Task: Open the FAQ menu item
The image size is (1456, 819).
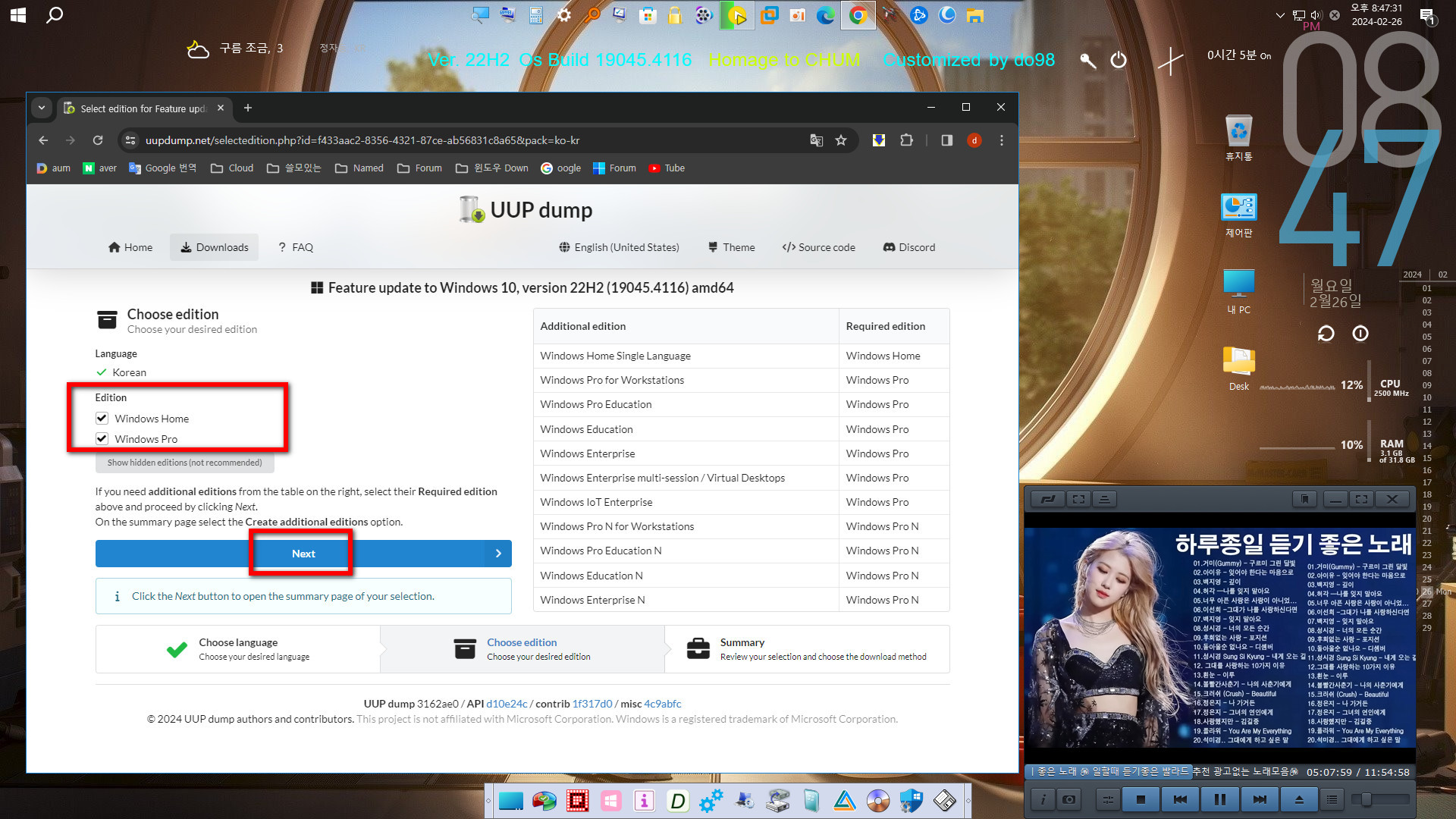Action: pyautogui.click(x=296, y=247)
